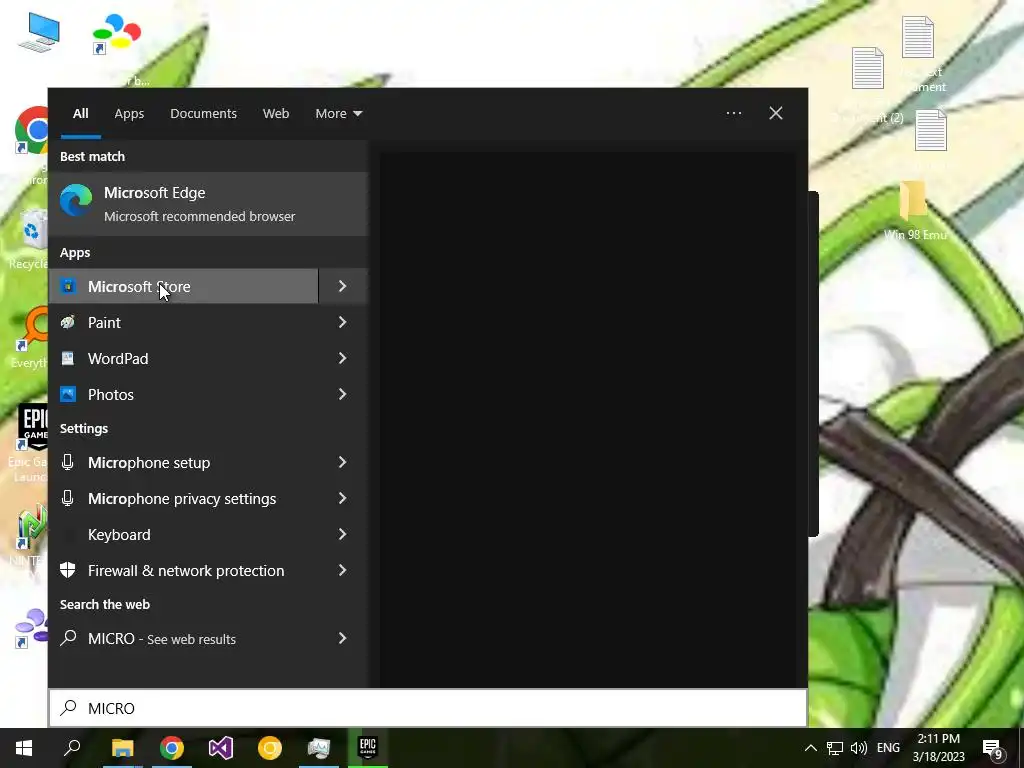Screen dimensions: 1024x768
Task: Open the three-dot options menu
Action: click(733, 113)
